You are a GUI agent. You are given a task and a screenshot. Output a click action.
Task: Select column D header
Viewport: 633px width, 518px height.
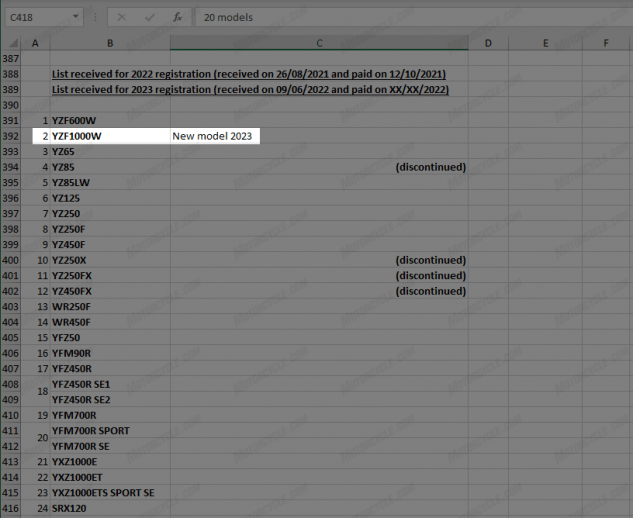pos(487,43)
